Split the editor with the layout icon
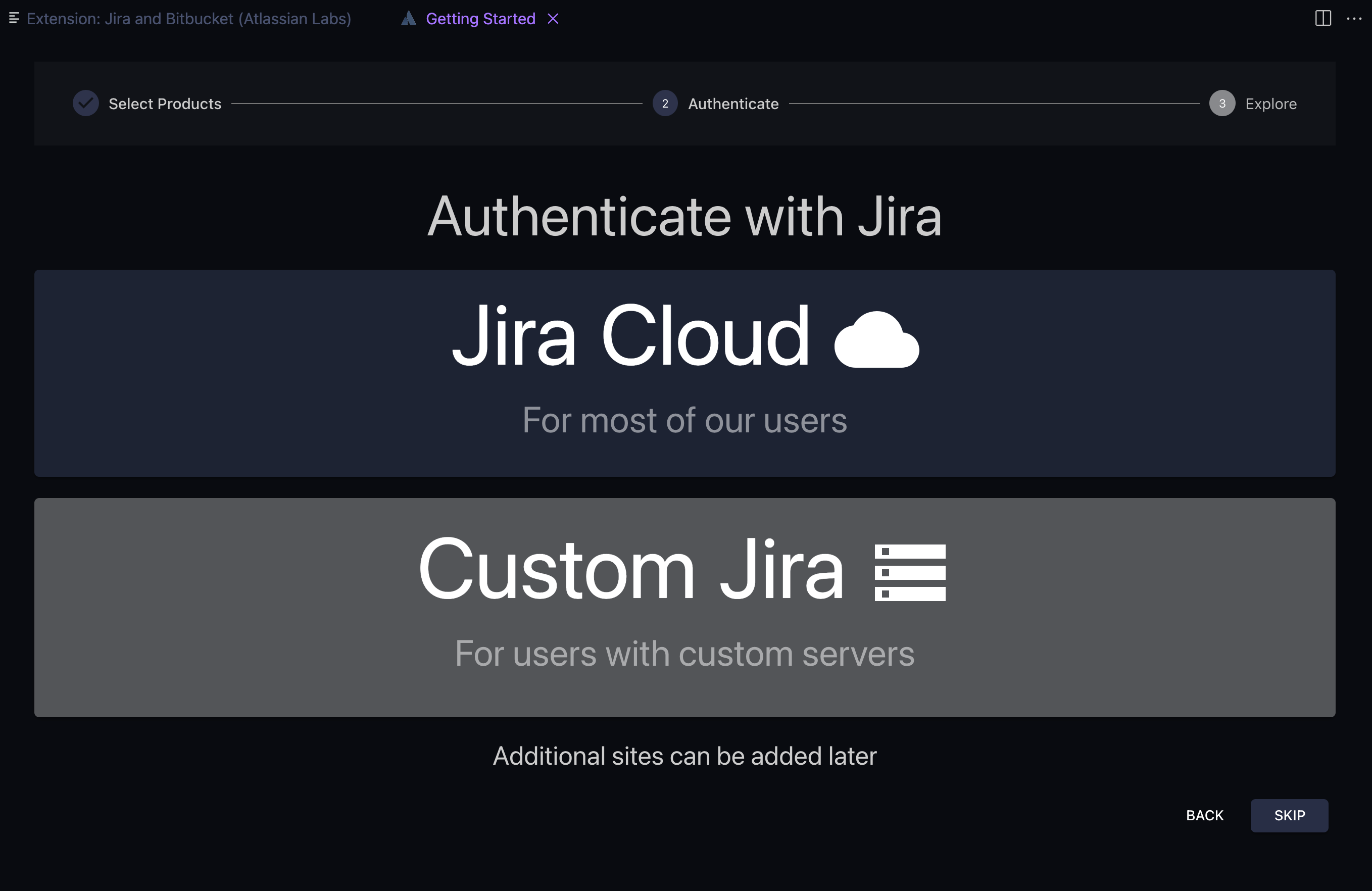This screenshot has width=1372, height=891. pyautogui.click(x=1323, y=19)
